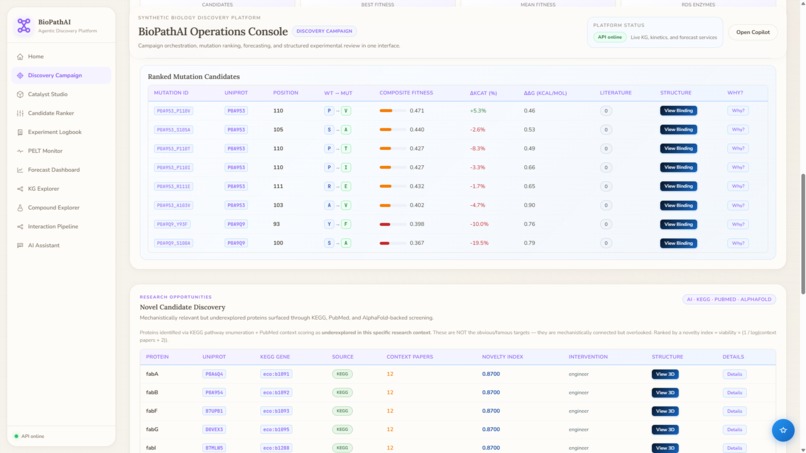The height and width of the screenshot is (453, 806).
Task: Click View Binding for 0.402 fitness row
Action: (679, 205)
